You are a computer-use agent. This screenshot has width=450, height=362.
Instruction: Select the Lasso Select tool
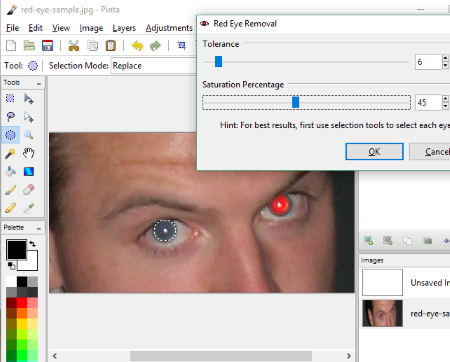10,117
